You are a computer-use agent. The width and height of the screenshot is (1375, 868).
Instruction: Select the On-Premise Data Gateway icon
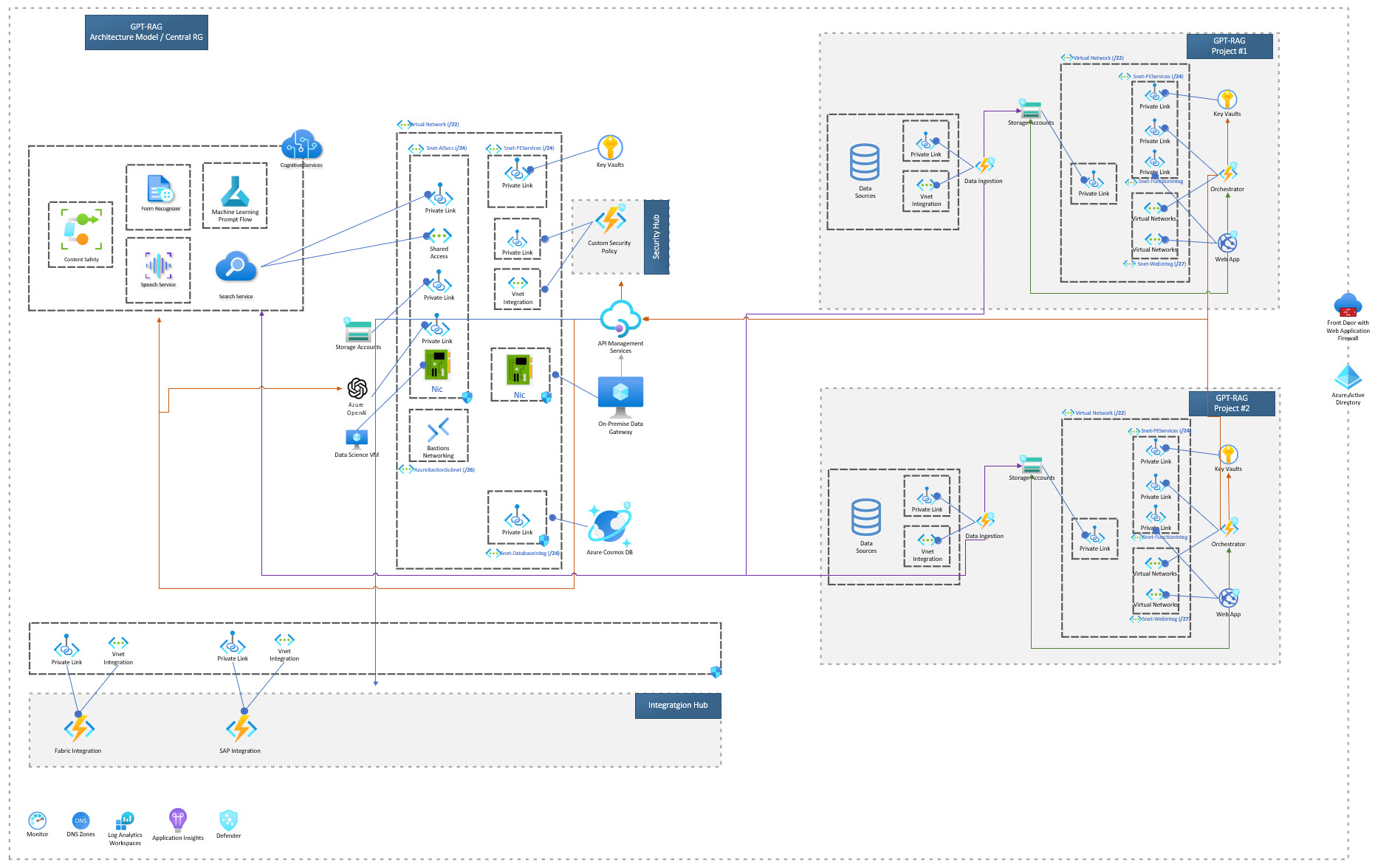(620, 397)
